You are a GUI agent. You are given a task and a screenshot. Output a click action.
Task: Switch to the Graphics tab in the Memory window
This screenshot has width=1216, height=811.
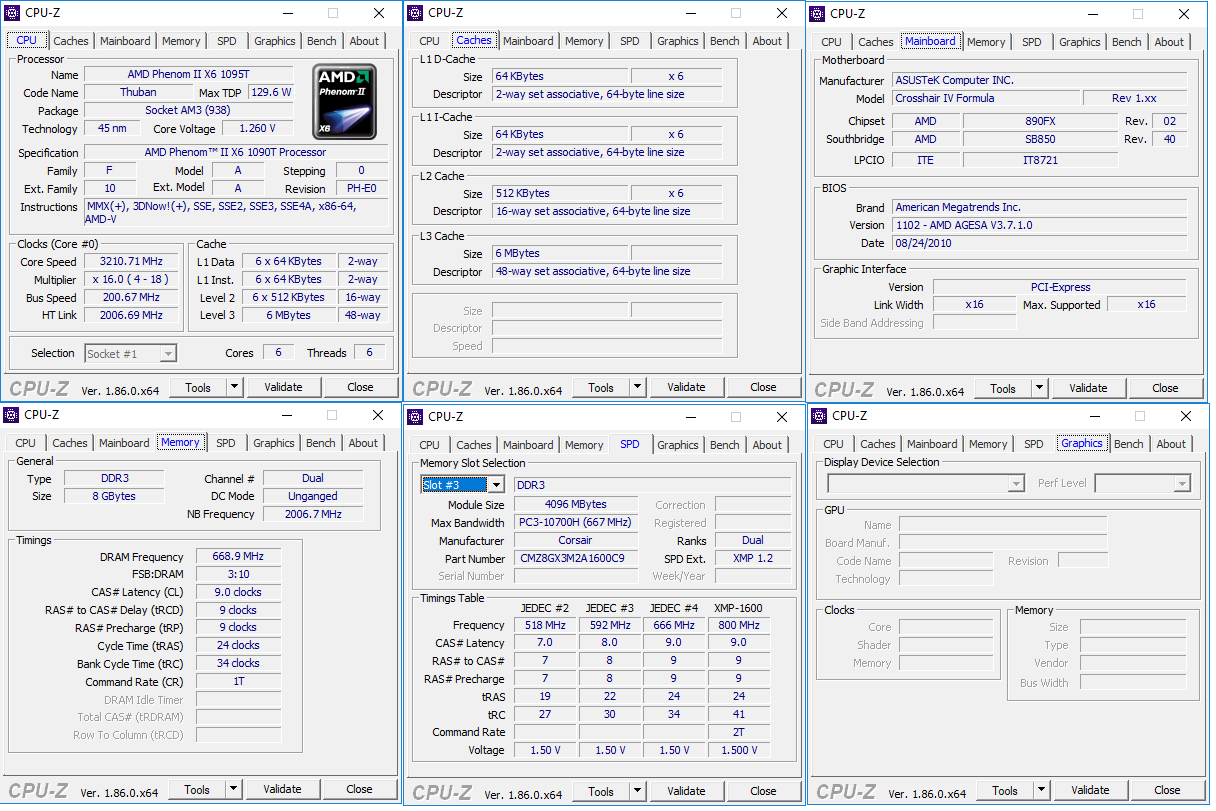coord(274,443)
